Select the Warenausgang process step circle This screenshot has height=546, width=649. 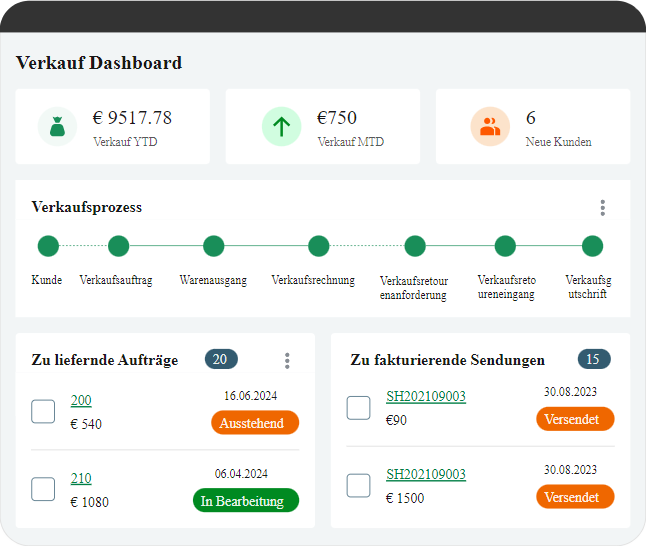pos(214,246)
